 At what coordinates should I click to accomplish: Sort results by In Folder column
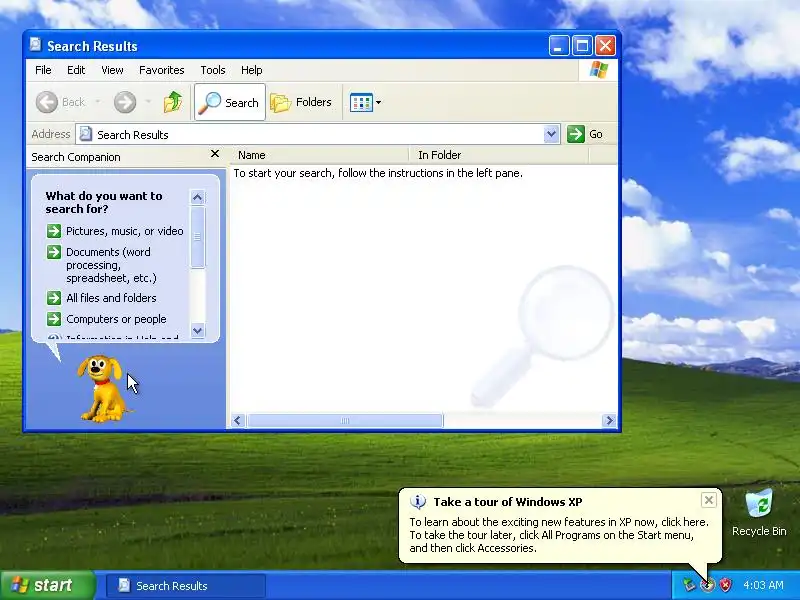point(498,155)
